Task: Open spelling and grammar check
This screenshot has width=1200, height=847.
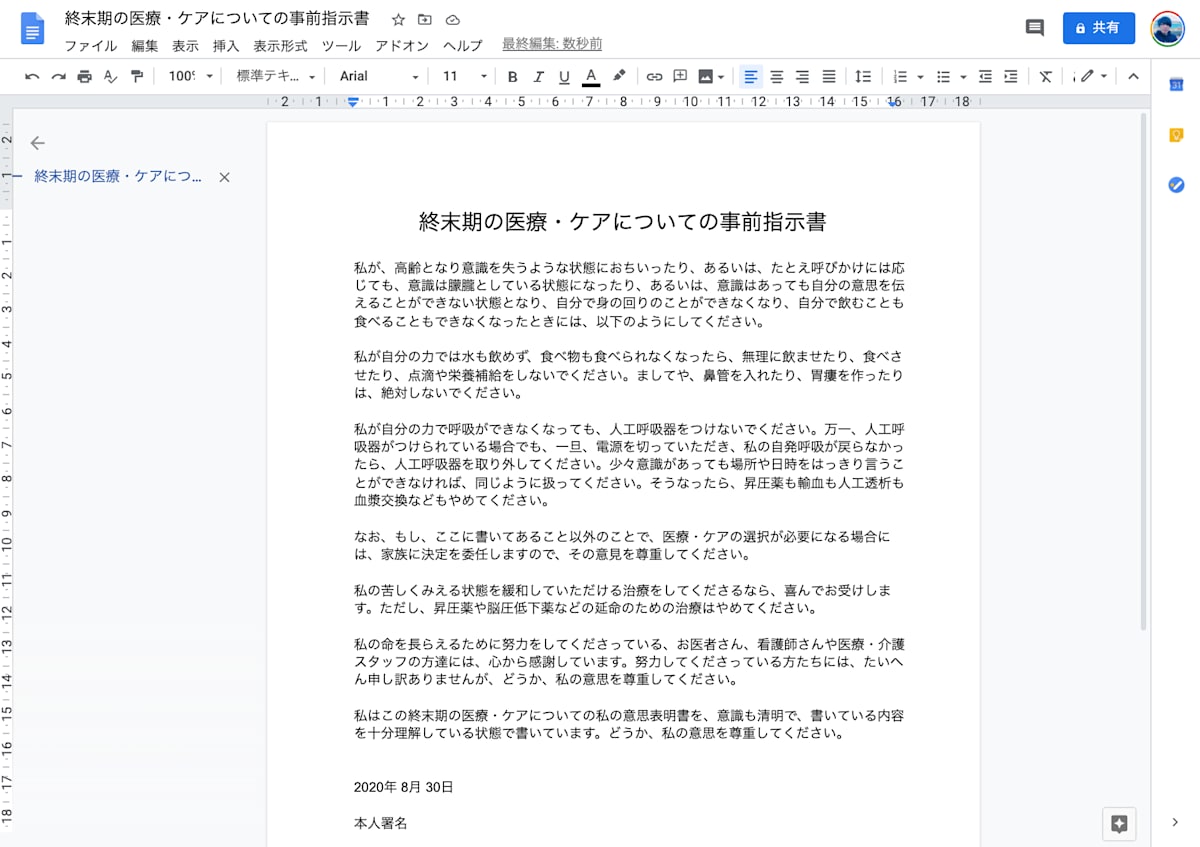Action: [x=110, y=76]
